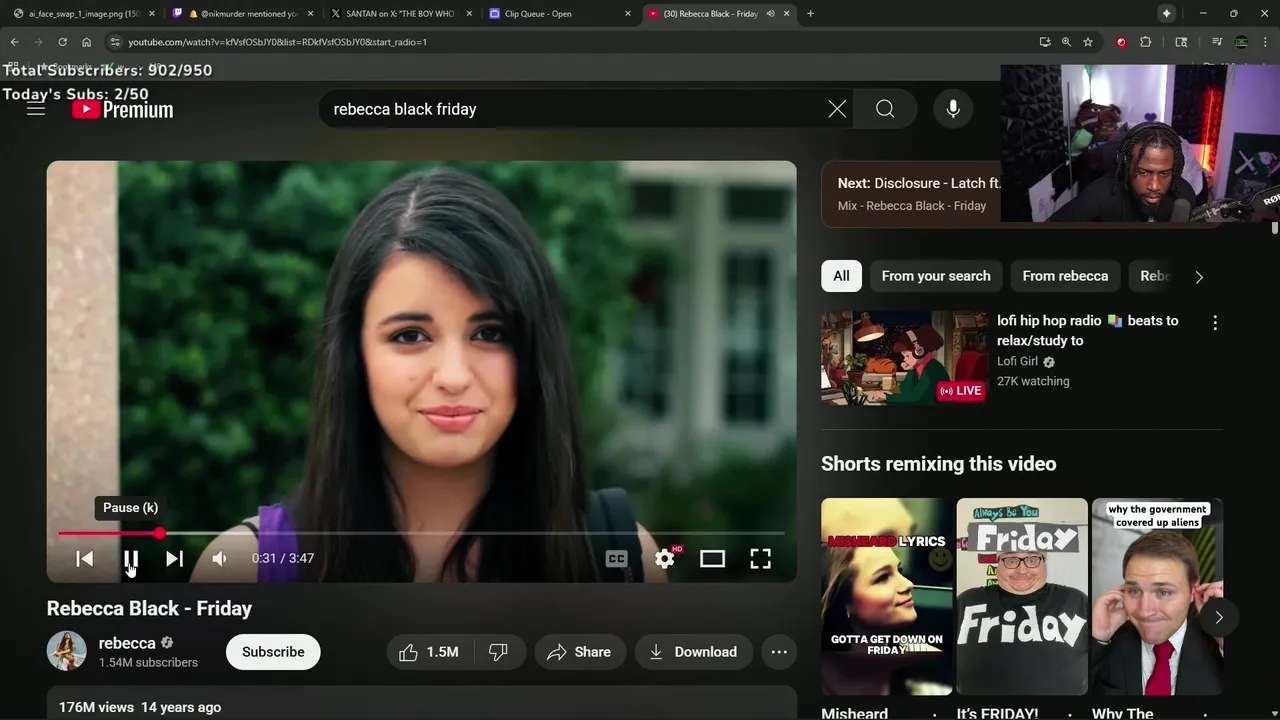Image resolution: width=1280 pixels, height=720 pixels.
Task: Switch to SANTAN on X tab
Action: coord(399,14)
